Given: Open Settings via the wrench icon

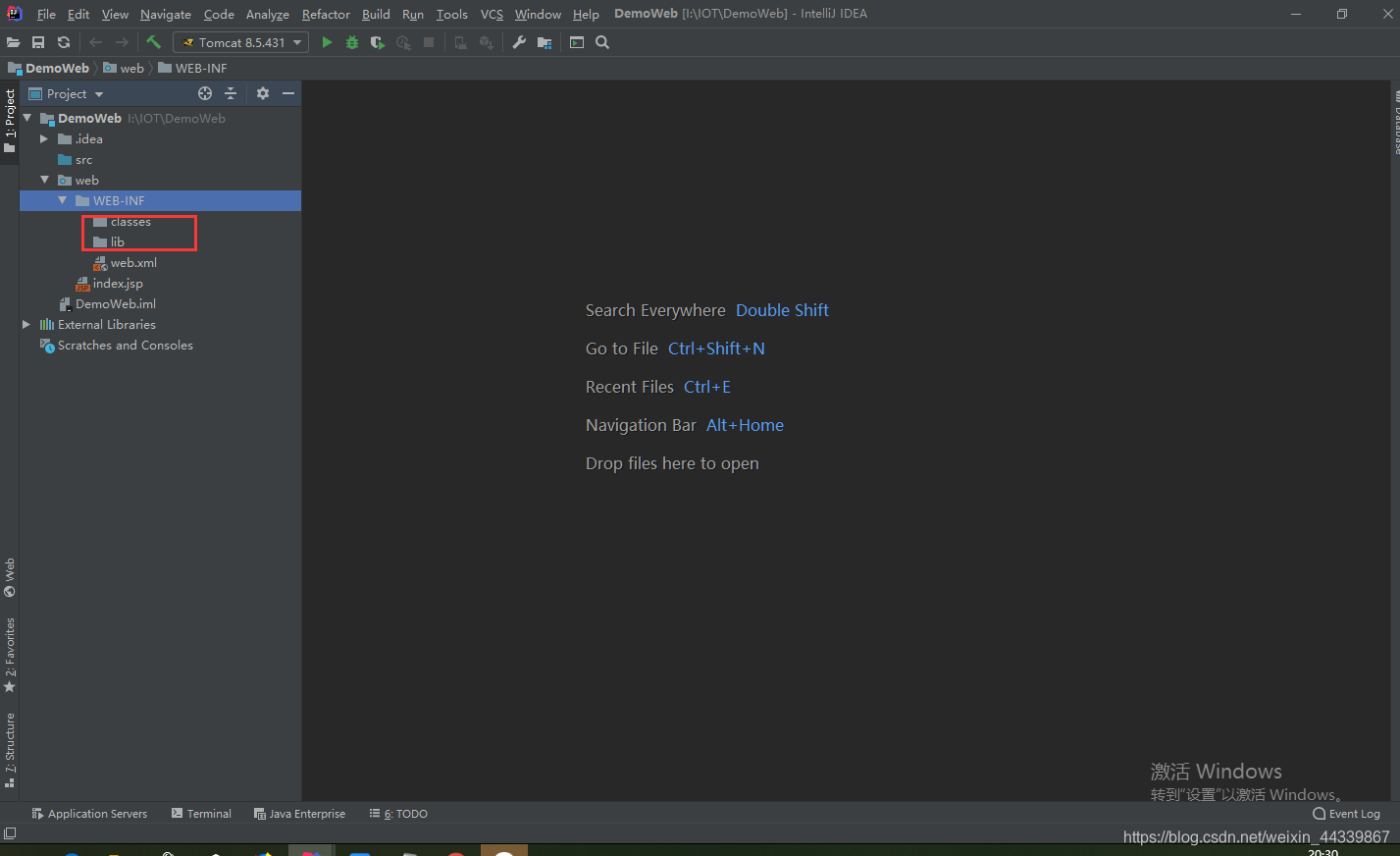Looking at the screenshot, I should click(519, 42).
